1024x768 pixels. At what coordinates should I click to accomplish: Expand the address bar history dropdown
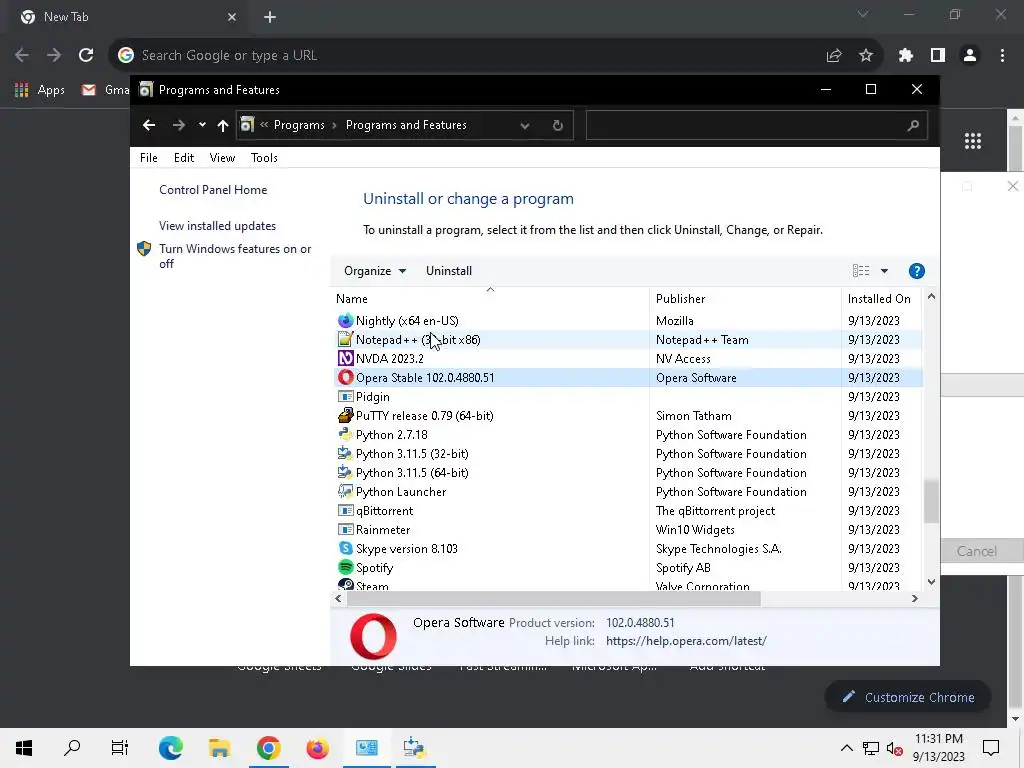coord(524,125)
